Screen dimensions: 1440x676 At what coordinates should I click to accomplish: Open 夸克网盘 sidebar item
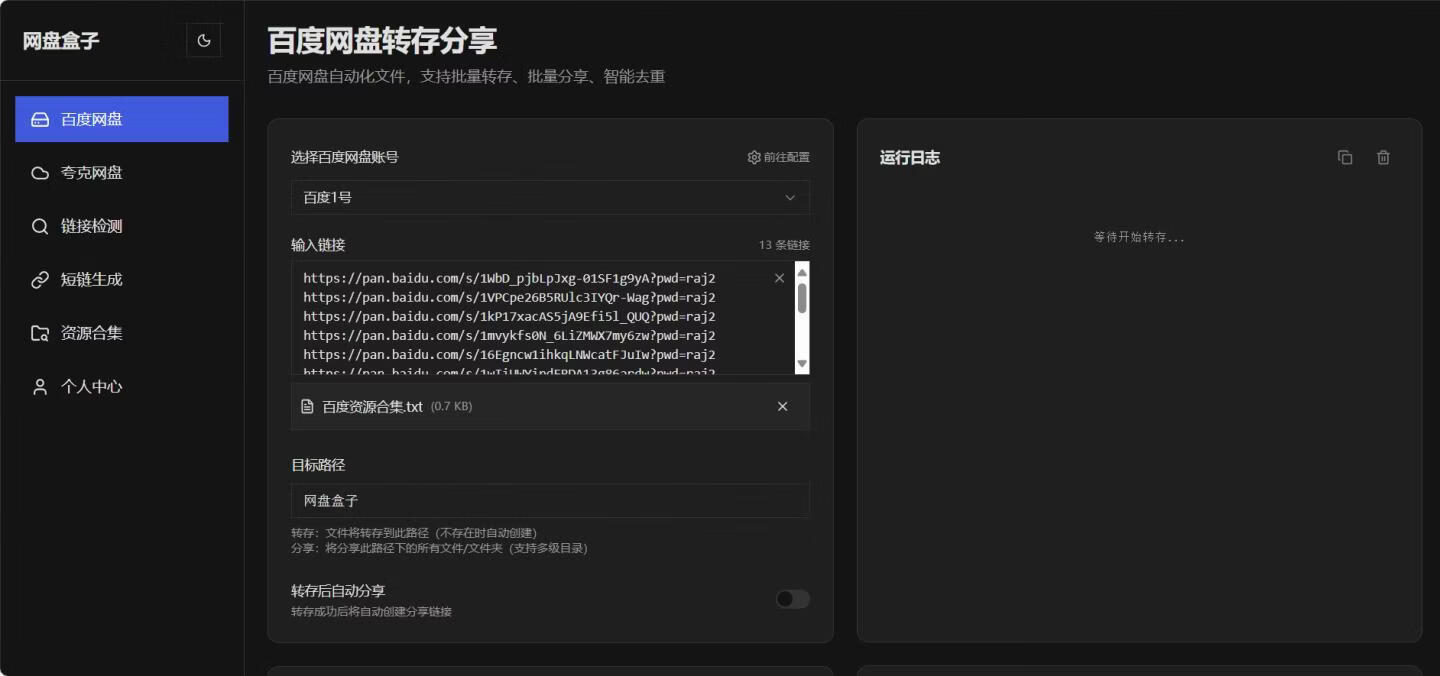click(122, 173)
